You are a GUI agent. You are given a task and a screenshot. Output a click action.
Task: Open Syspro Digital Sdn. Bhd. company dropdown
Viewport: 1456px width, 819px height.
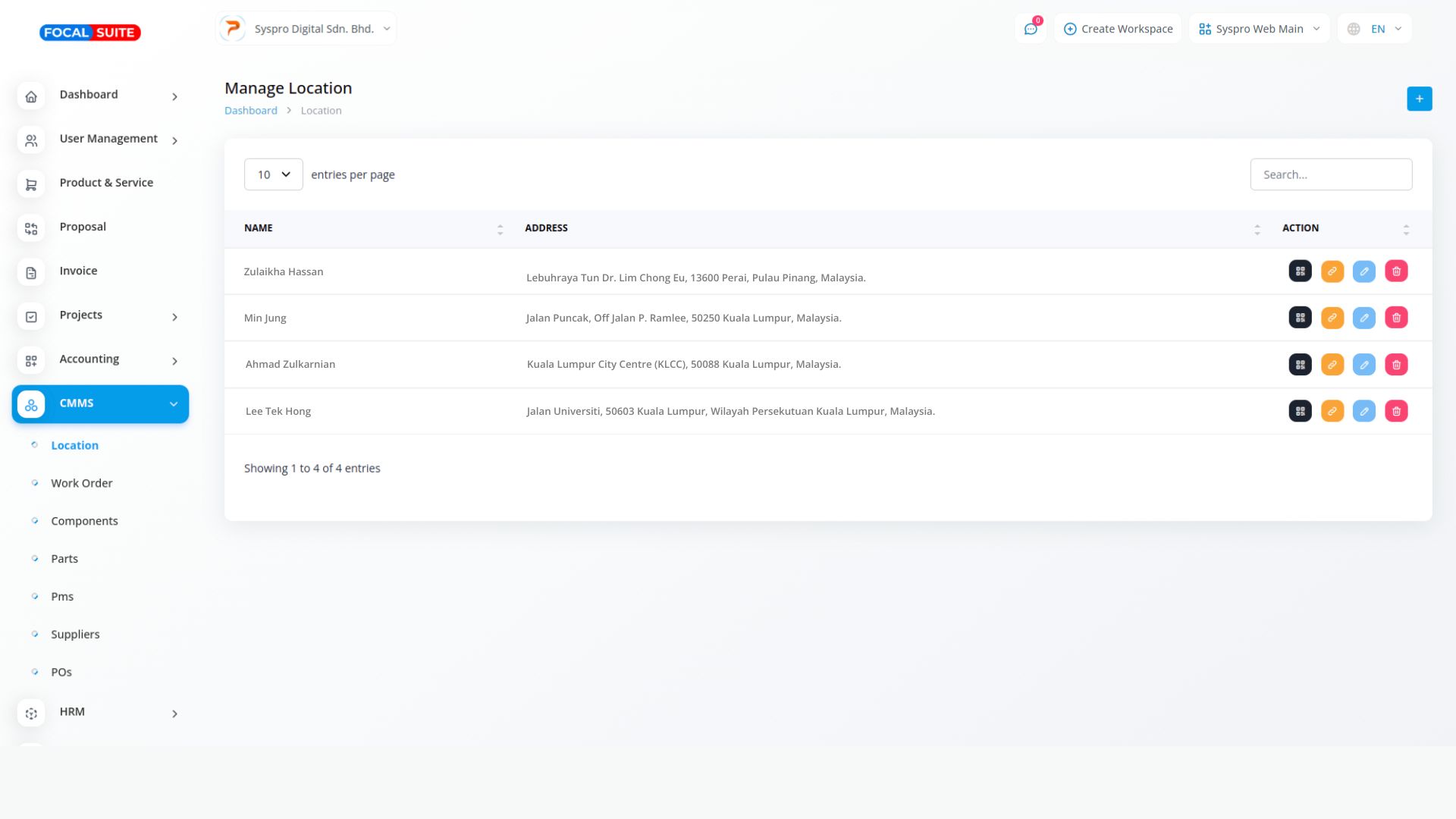[306, 29]
